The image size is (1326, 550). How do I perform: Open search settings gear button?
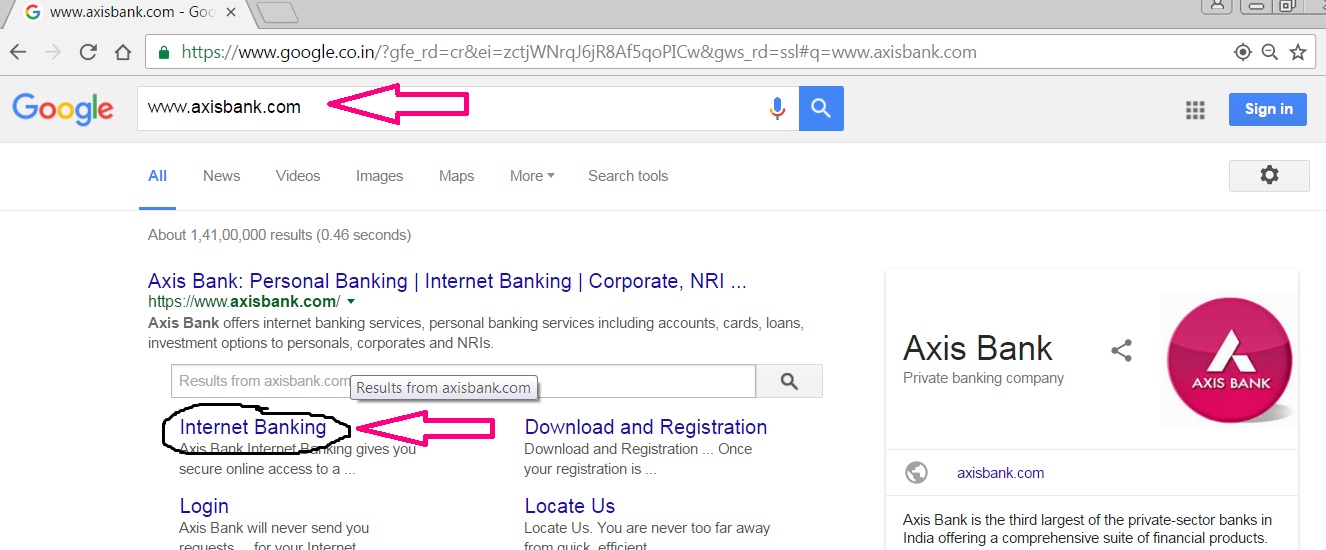(x=1269, y=175)
